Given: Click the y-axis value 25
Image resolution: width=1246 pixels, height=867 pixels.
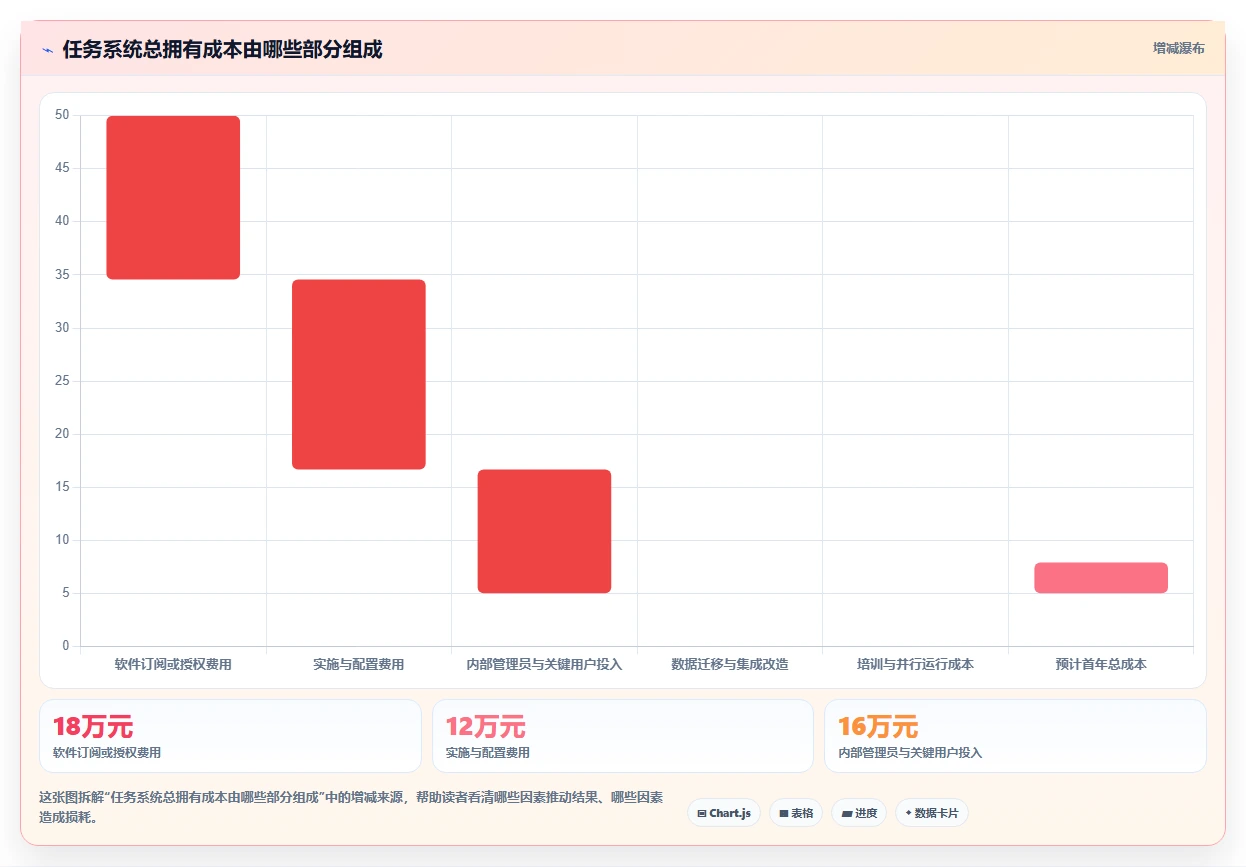Looking at the screenshot, I should (62, 381).
